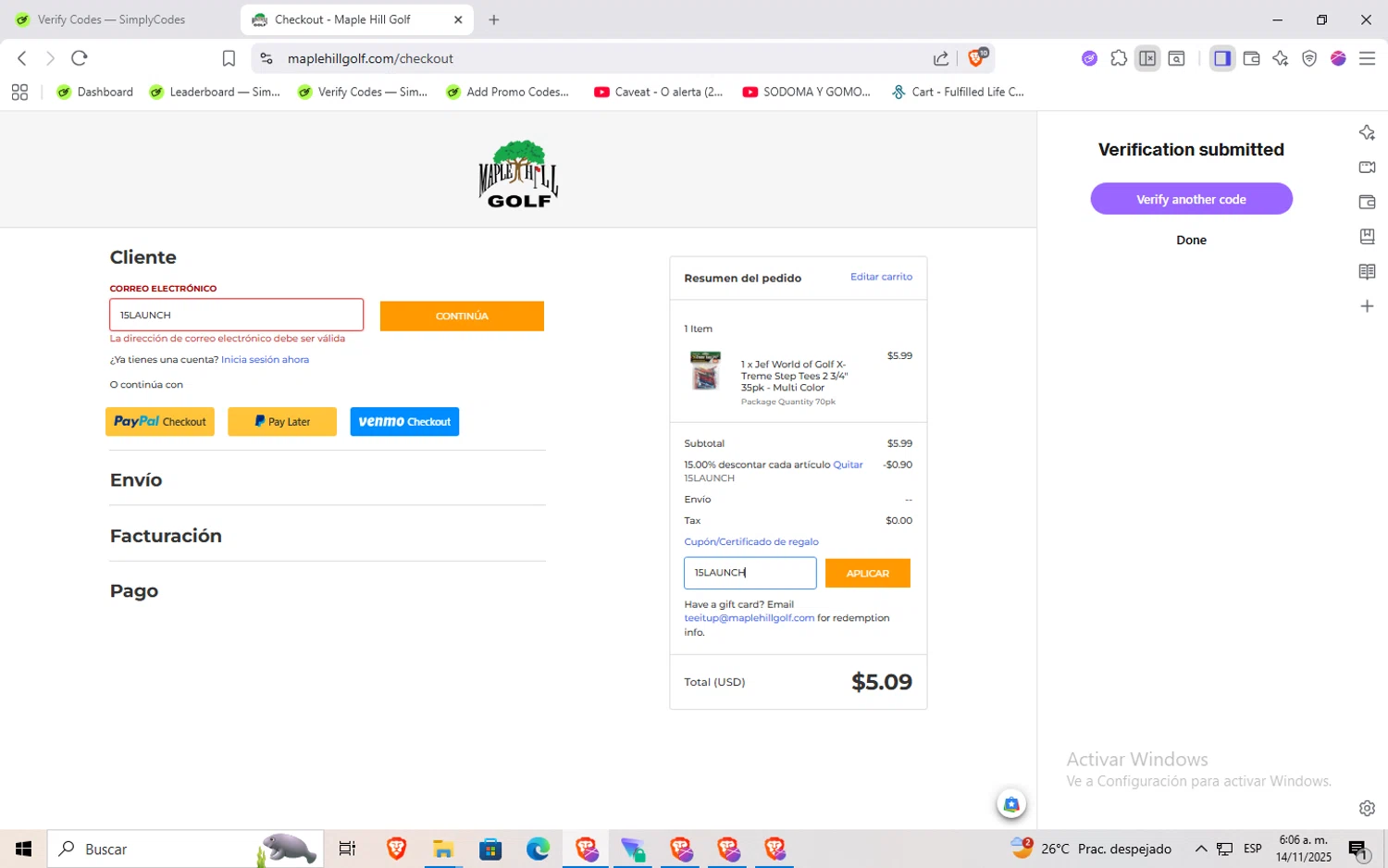Click the Windows taskbar search box
The height and width of the screenshot is (868, 1388).
click(185, 849)
